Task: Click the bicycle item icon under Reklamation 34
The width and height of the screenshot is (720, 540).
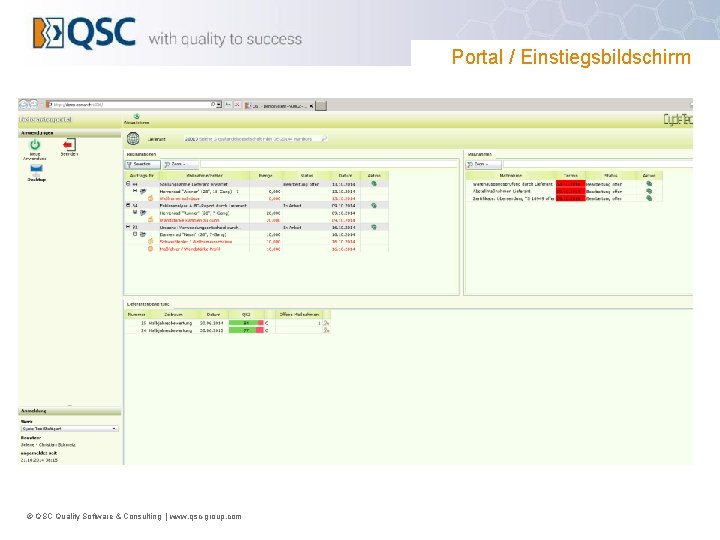Action: [x=143, y=213]
